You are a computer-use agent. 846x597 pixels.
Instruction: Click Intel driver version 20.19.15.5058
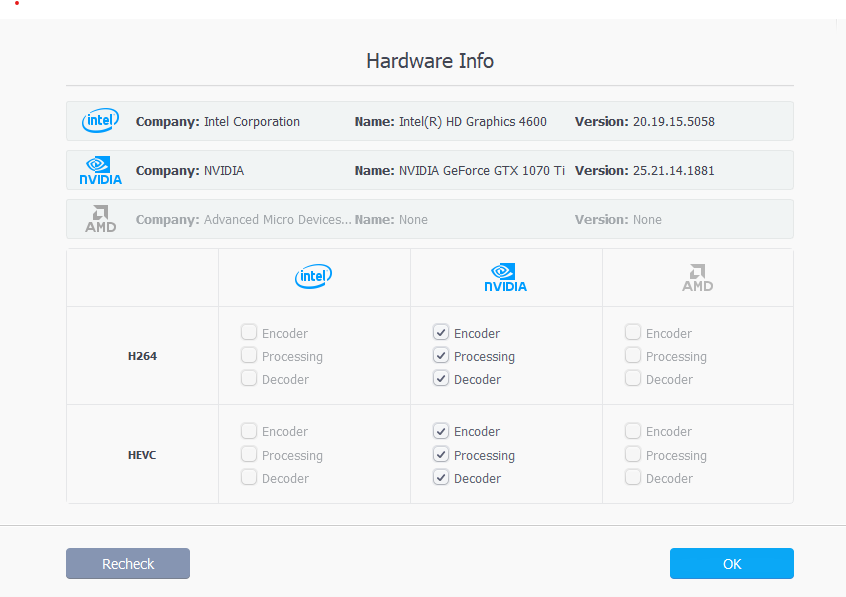674,122
